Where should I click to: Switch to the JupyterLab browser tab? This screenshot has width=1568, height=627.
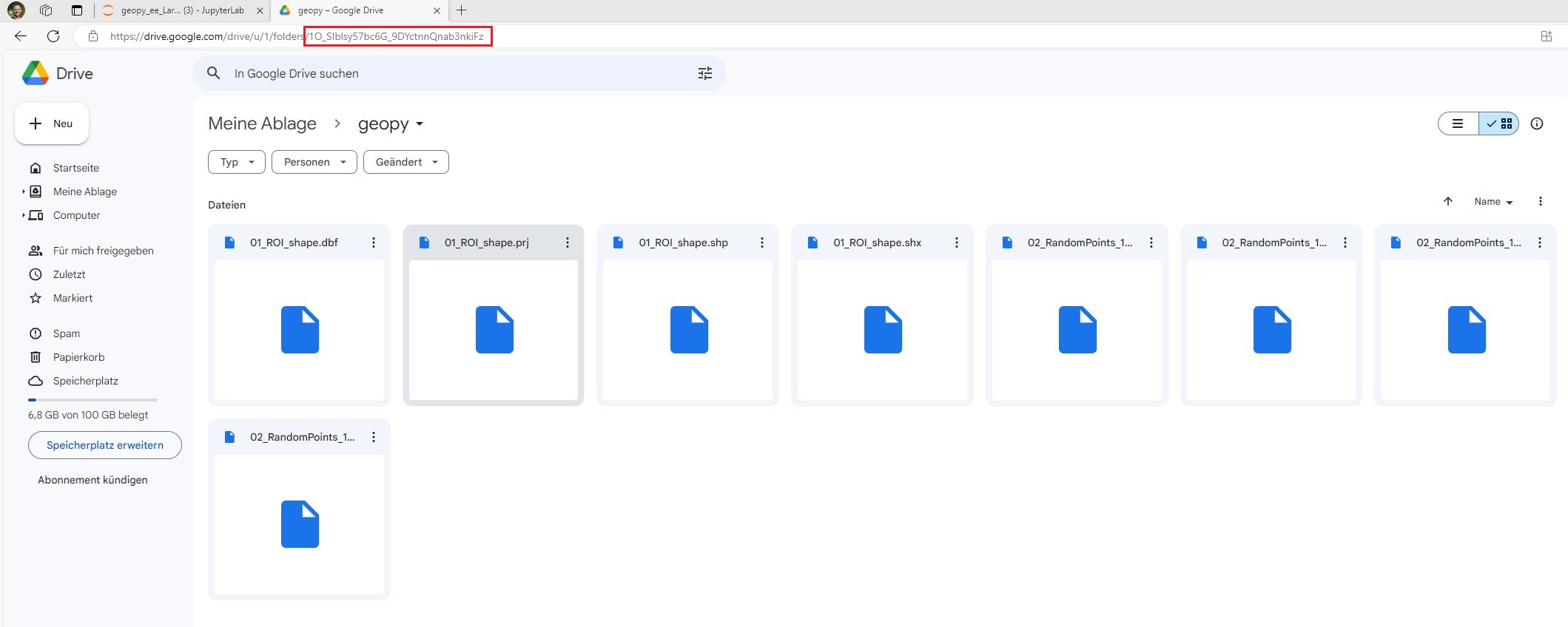pos(181,10)
